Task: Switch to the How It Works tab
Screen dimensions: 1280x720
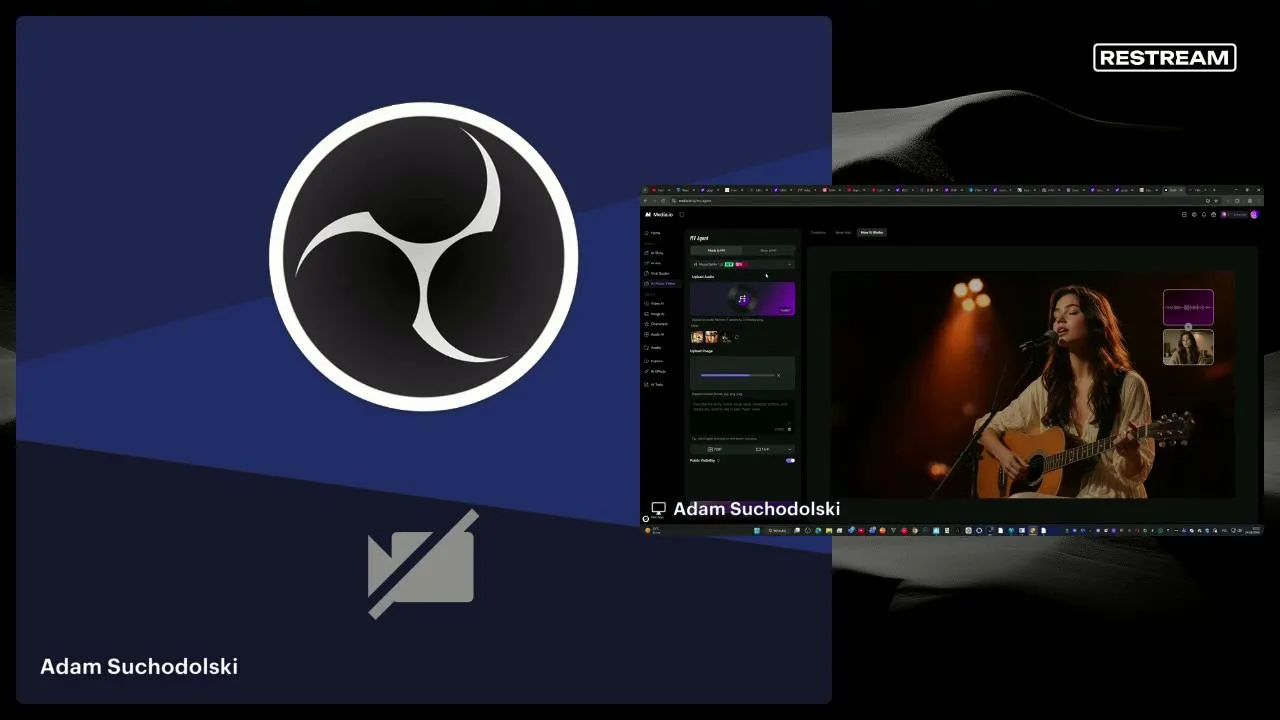Action: click(x=872, y=232)
